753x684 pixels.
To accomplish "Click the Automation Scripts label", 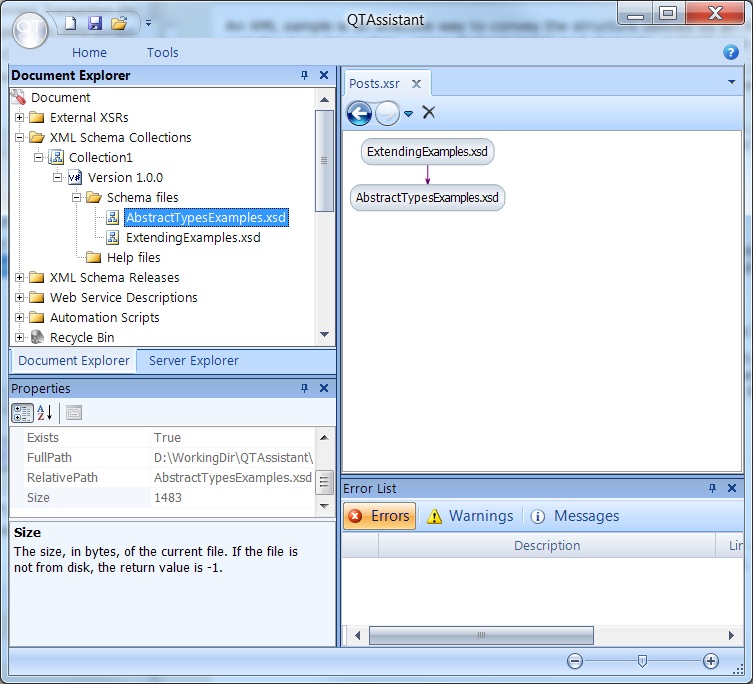I will coord(105,318).
